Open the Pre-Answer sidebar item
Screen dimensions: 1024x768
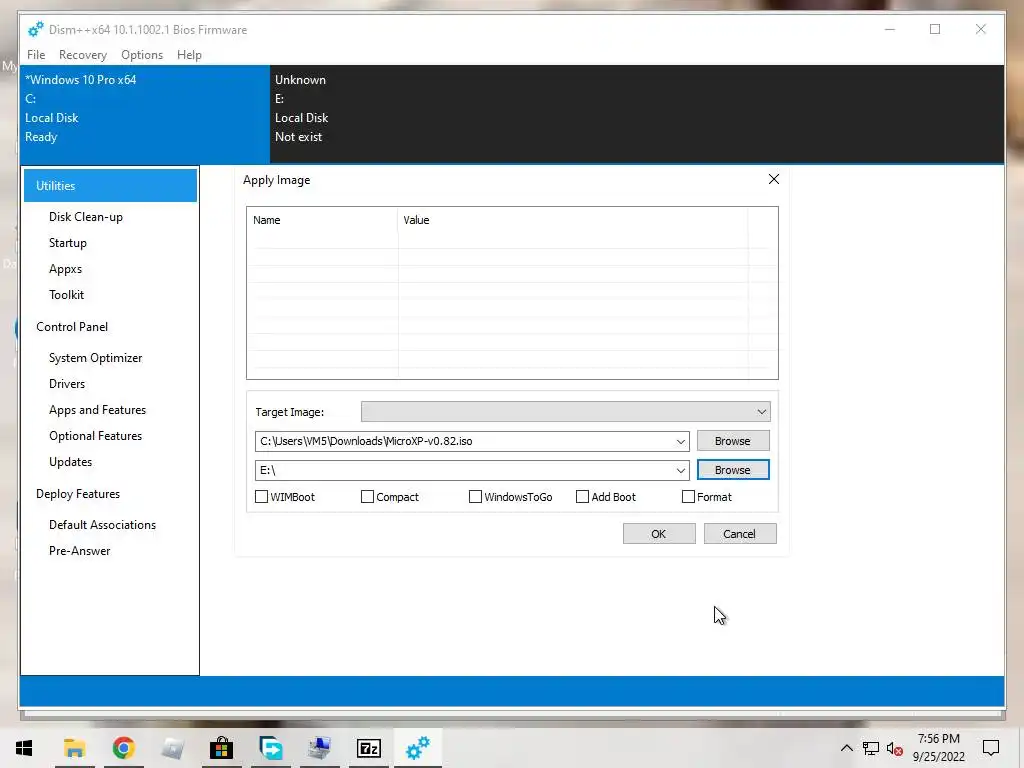click(x=80, y=551)
